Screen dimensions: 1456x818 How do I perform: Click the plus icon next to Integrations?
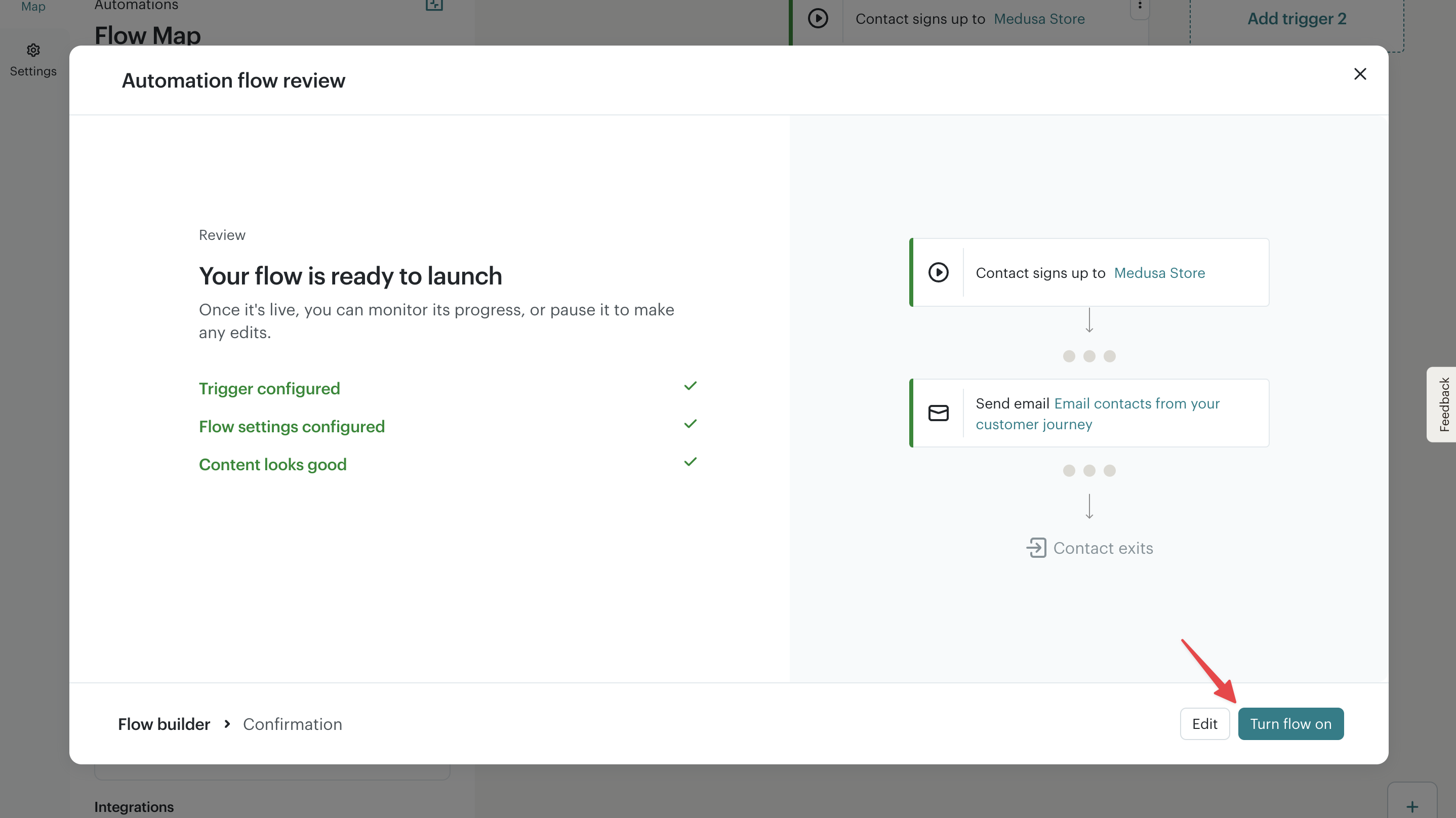point(1412,807)
